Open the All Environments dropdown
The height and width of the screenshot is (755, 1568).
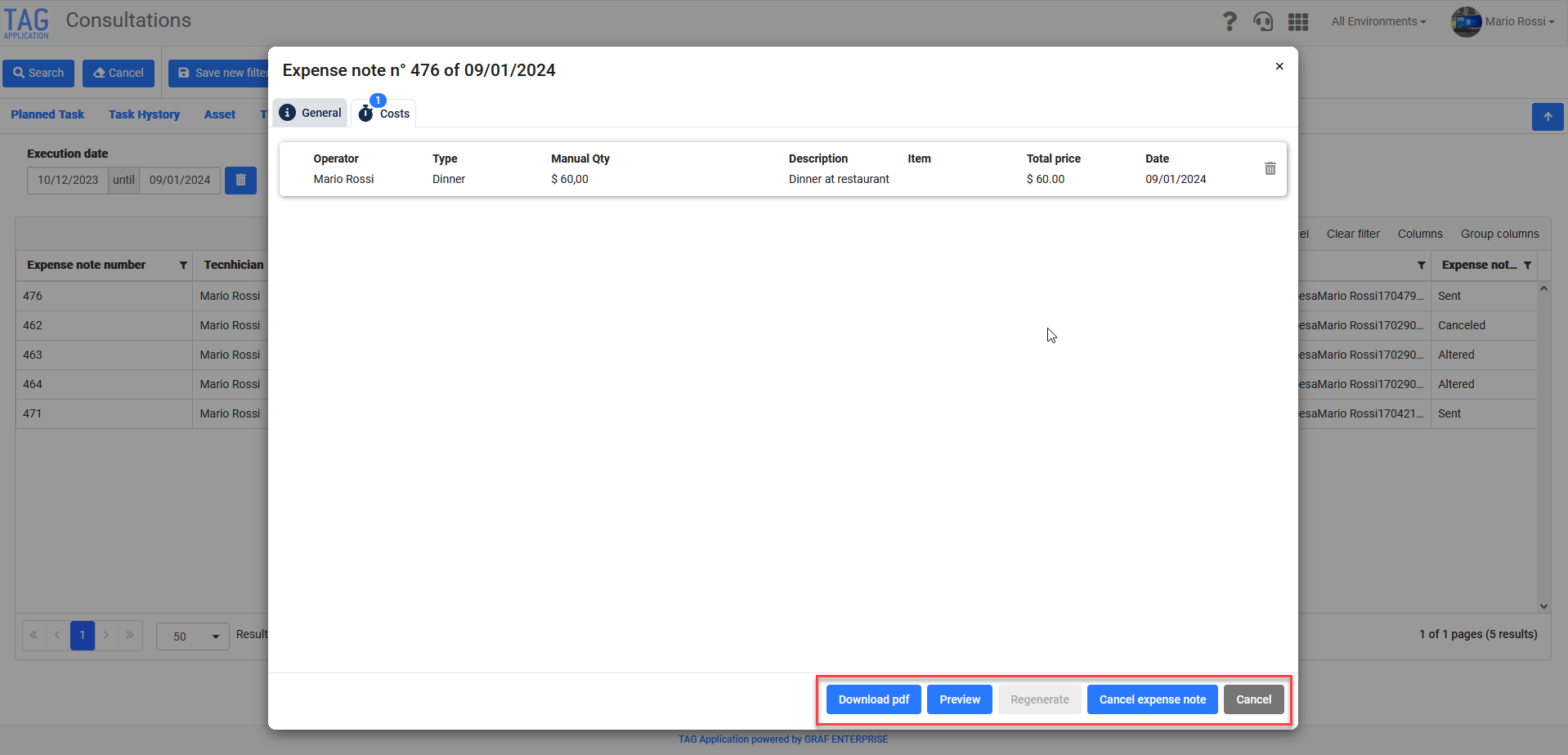pos(1378,21)
